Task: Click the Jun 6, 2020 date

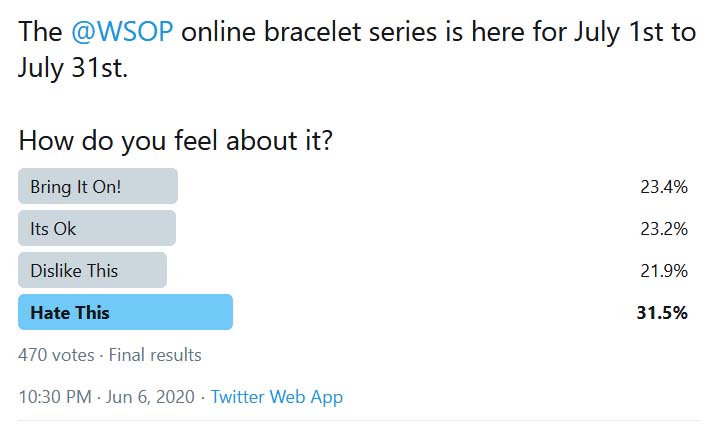Action: click(x=150, y=397)
